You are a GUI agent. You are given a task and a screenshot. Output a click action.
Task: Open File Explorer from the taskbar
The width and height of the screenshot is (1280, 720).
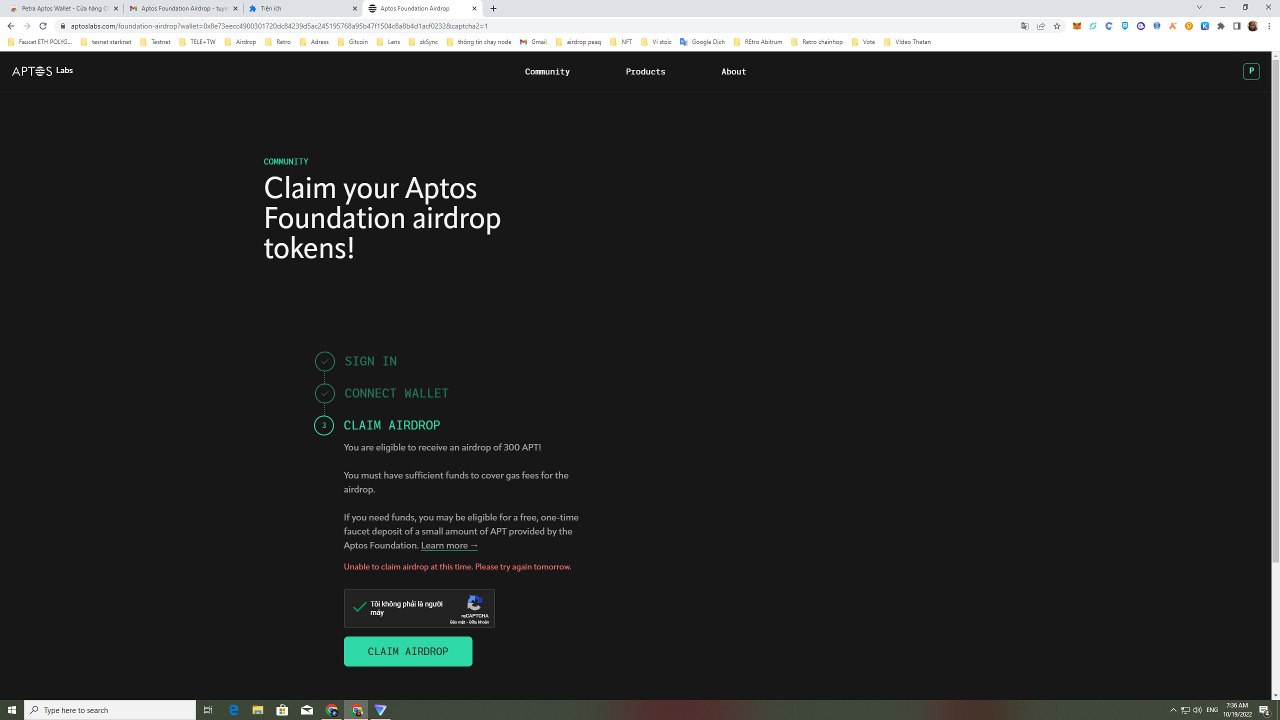(x=258, y=710)
